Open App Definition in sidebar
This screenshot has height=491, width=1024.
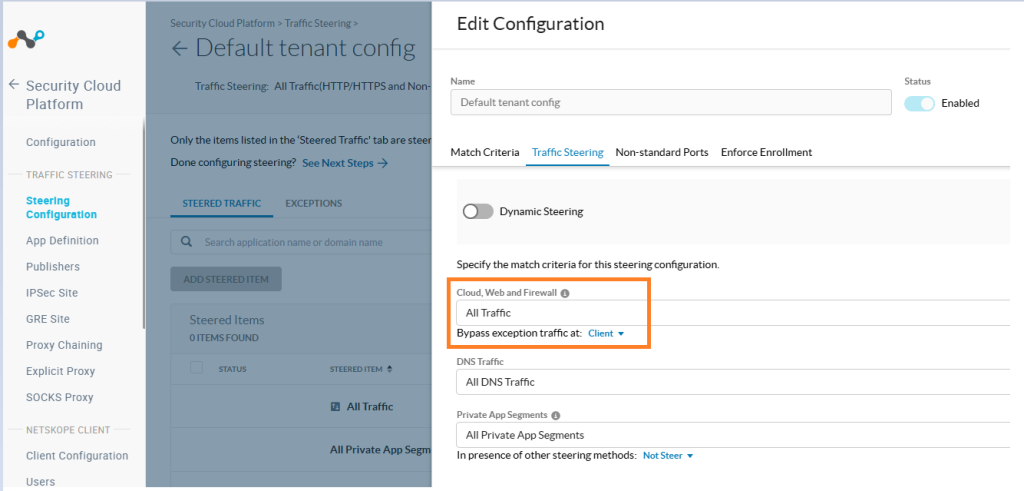(62, 240)
